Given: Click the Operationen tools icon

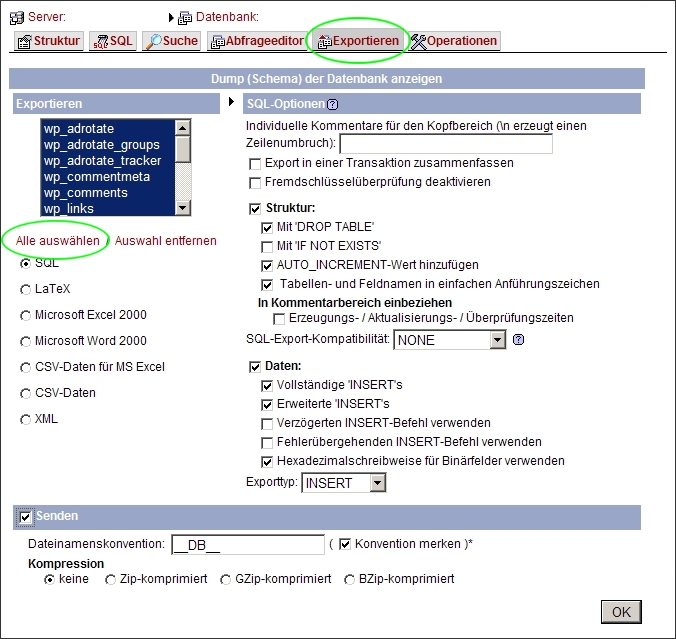Looking at the screenshot, I should [419, 41].
